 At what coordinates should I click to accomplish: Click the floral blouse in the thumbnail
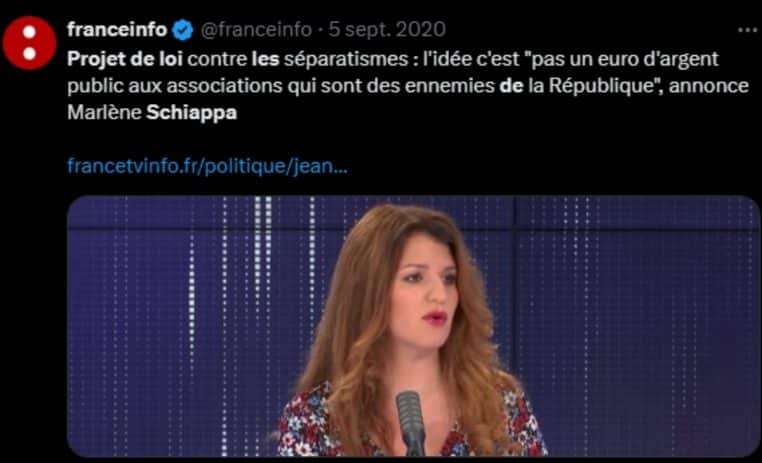point(311,423)
